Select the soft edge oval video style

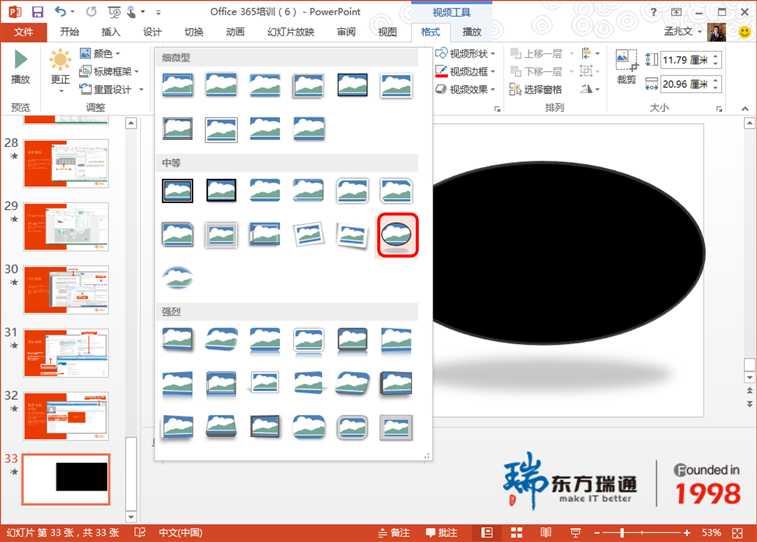[x=178, y=278]
